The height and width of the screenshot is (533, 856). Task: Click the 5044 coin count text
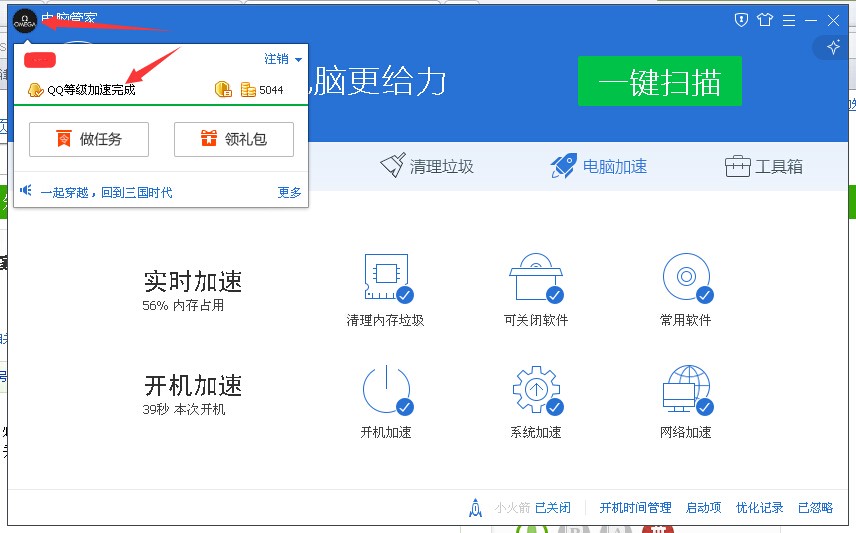click(271, 90)
